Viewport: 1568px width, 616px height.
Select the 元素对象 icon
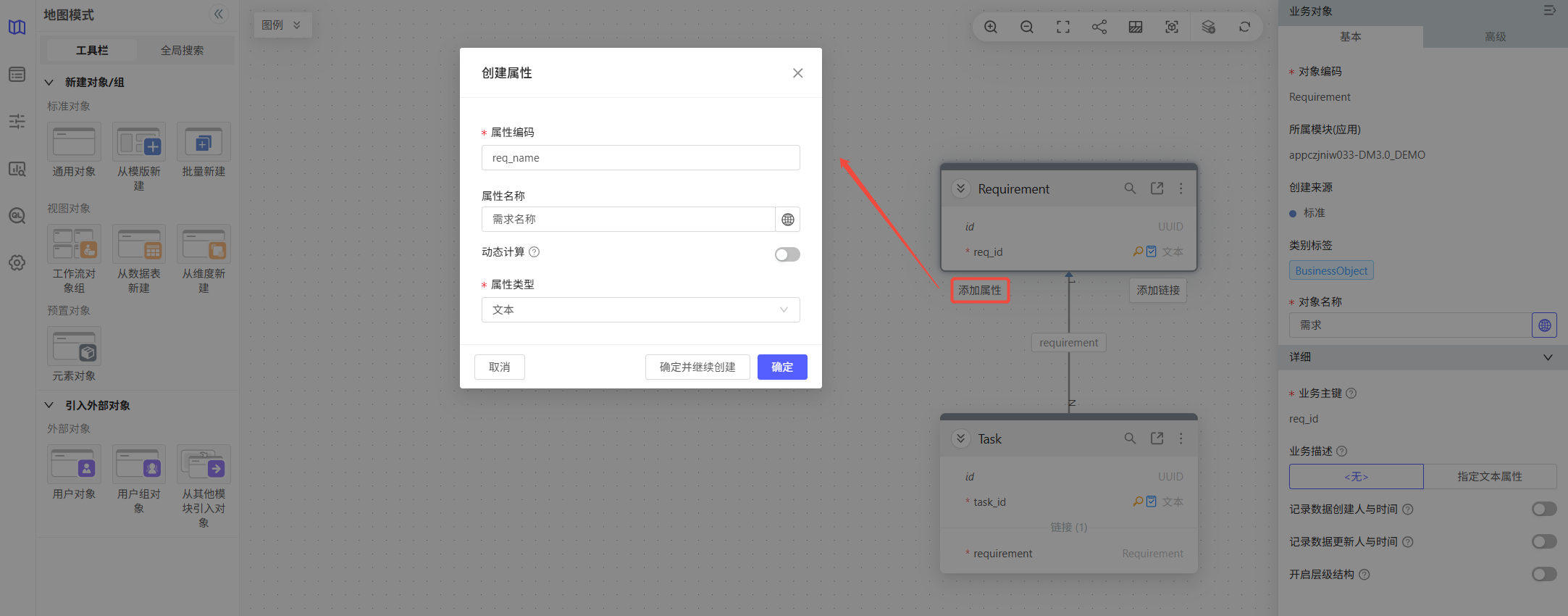(x=74, y=346)
